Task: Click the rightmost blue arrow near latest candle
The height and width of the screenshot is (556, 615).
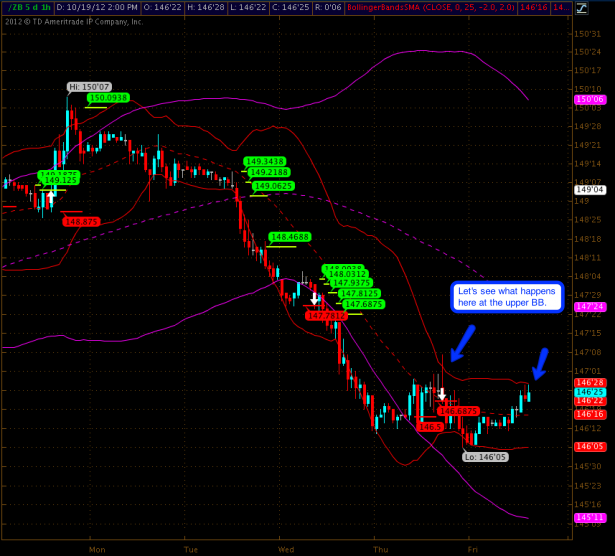Action: (541, 363)
